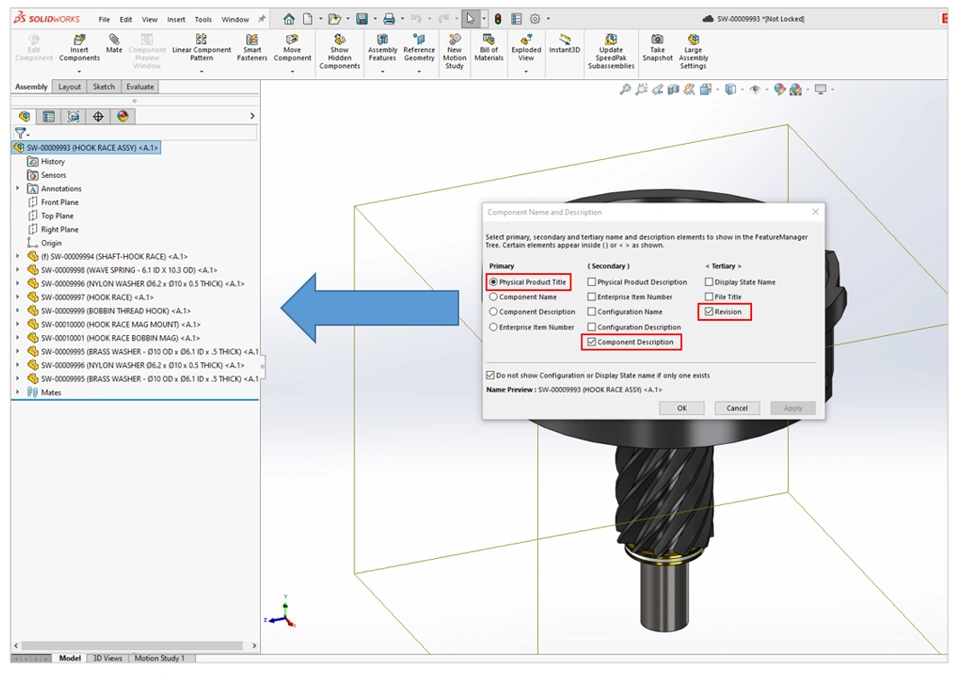Click the OK button in dialog

pos(681,408)
